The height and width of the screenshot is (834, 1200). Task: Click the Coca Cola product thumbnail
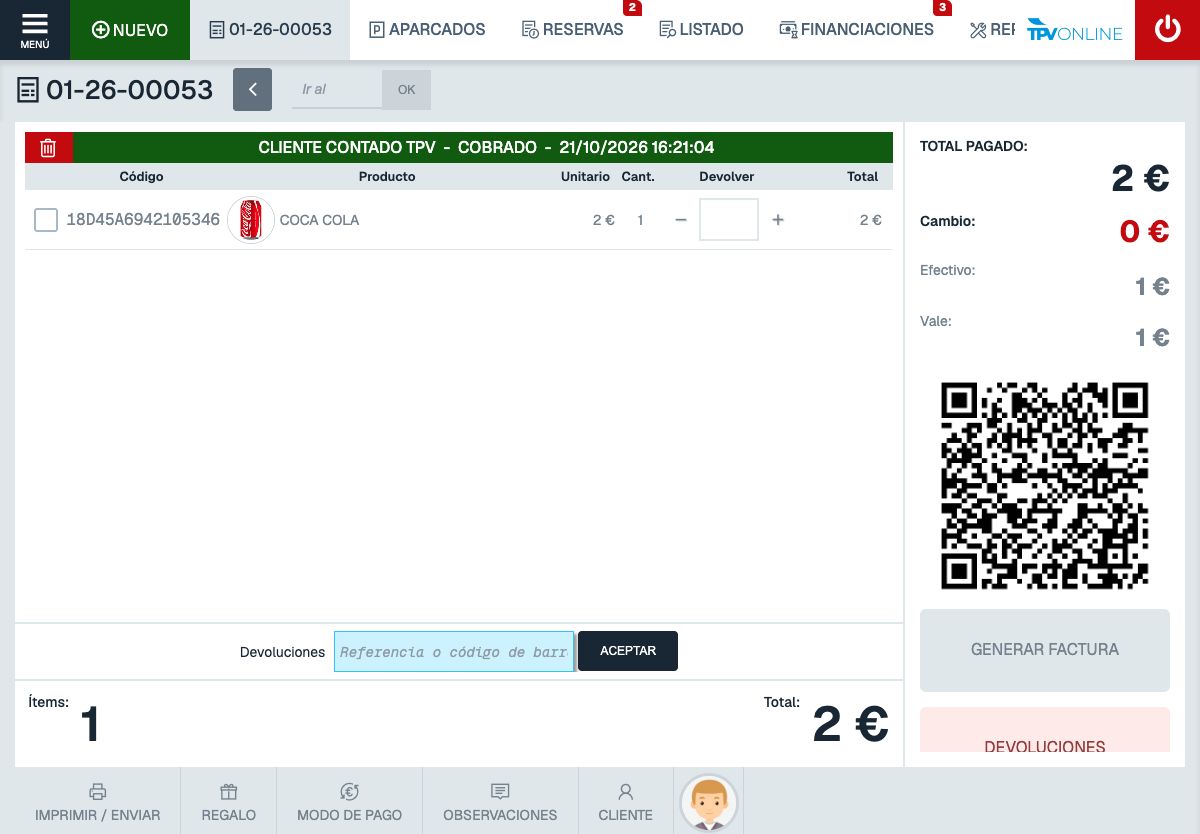(x=251, y=220)
